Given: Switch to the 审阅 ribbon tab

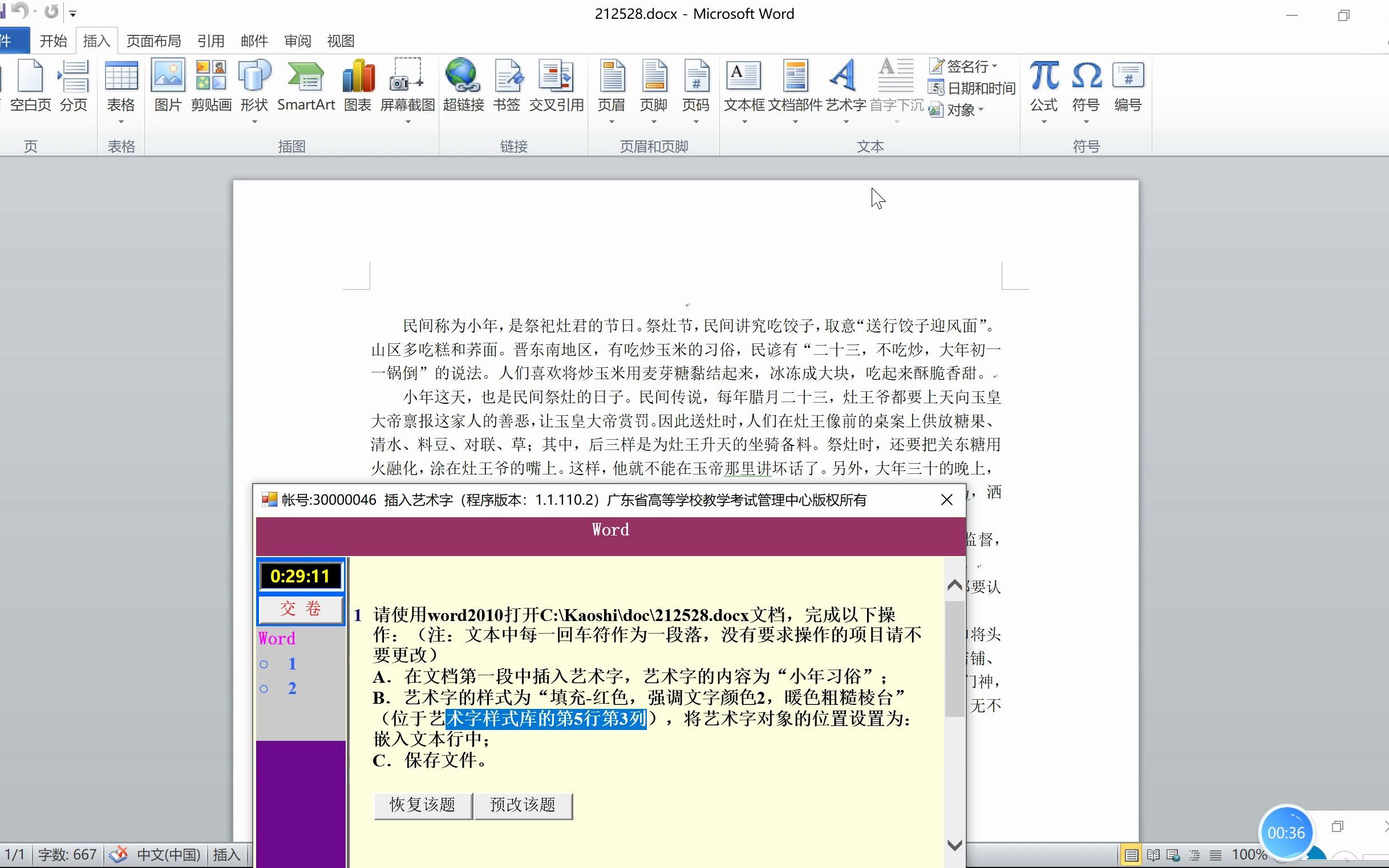Looking at the screenshot, I should (x=297, y=40).
